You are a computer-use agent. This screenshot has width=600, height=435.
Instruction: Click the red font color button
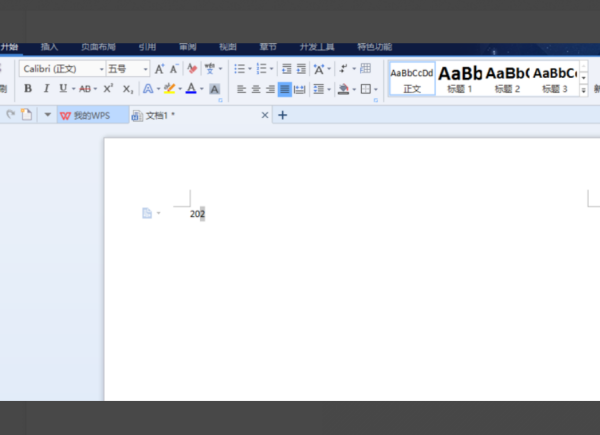pyautogui.click(x=190, y=89)
